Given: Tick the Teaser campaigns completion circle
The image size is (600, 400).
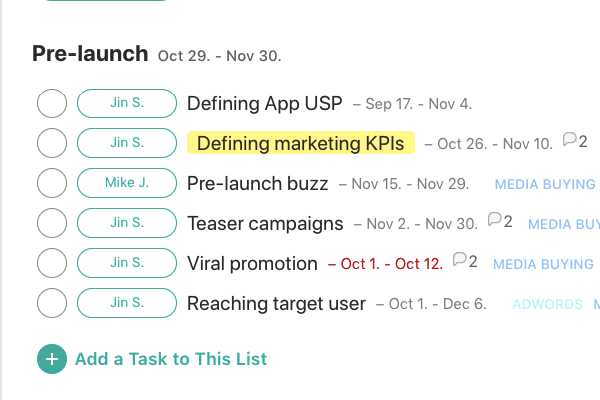Looking at the screenshot, I should point(52,223).
